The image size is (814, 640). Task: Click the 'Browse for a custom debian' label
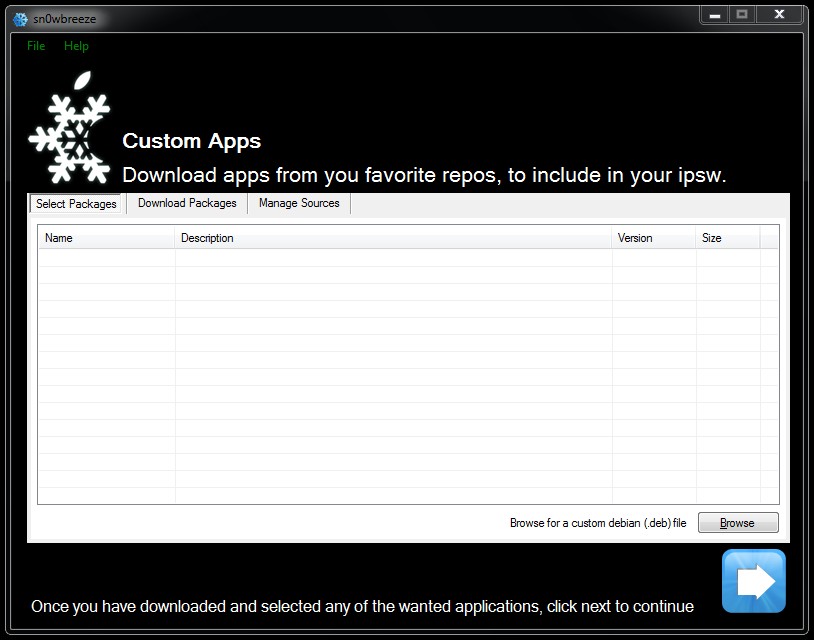(597, 523)
